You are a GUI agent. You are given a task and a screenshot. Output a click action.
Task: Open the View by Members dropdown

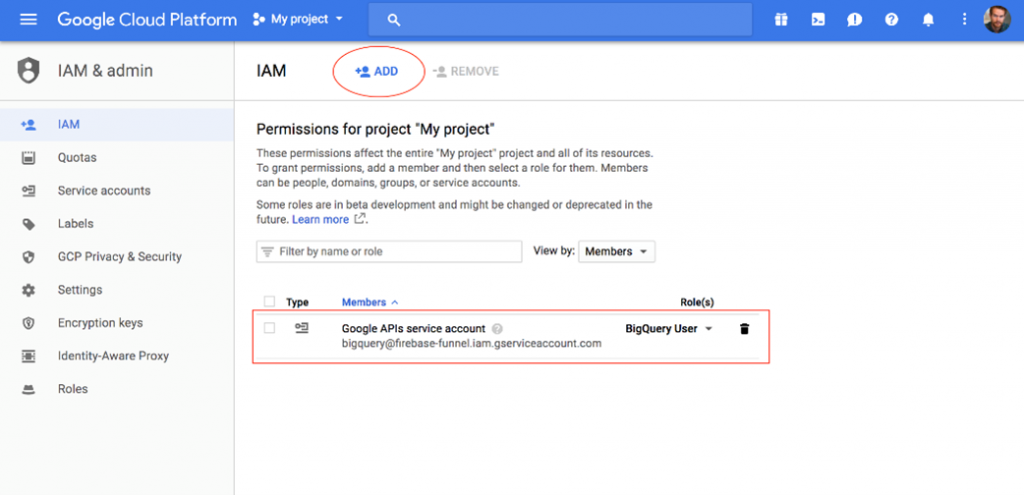pos(615,252)
